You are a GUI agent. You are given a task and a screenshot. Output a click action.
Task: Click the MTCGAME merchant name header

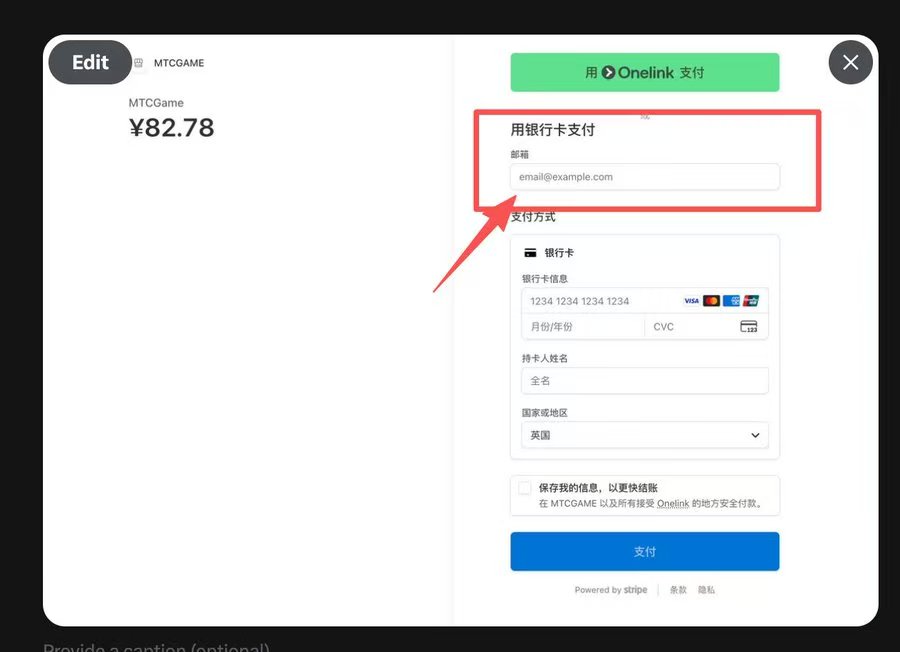click(x=179, y=63)
